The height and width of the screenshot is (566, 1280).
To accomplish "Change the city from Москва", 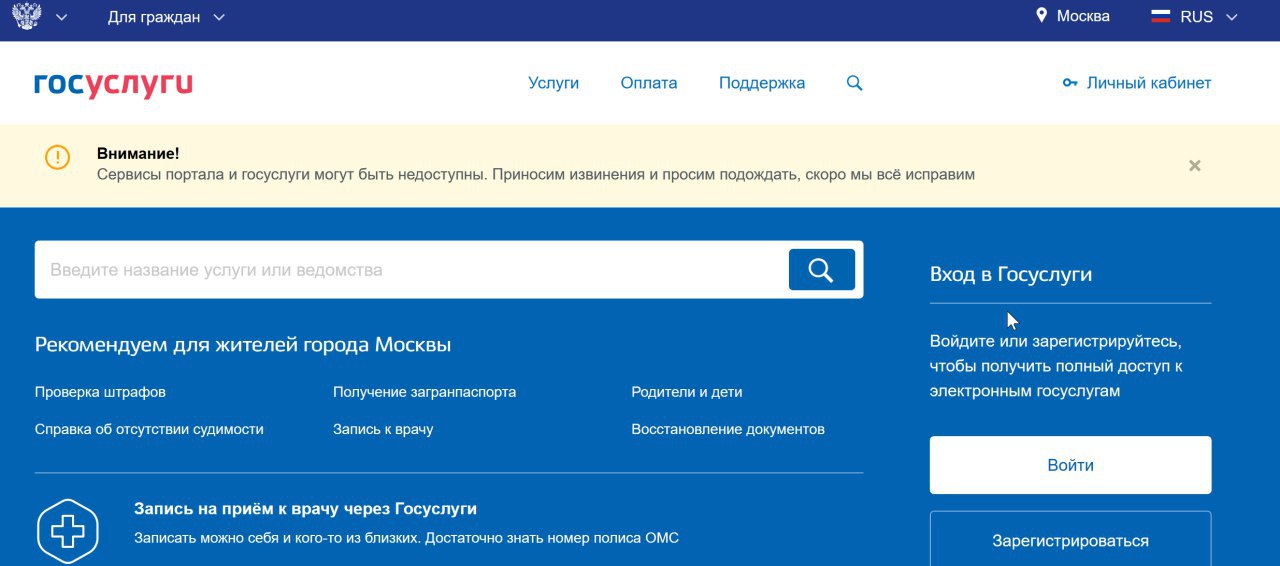I will 1083,16.
